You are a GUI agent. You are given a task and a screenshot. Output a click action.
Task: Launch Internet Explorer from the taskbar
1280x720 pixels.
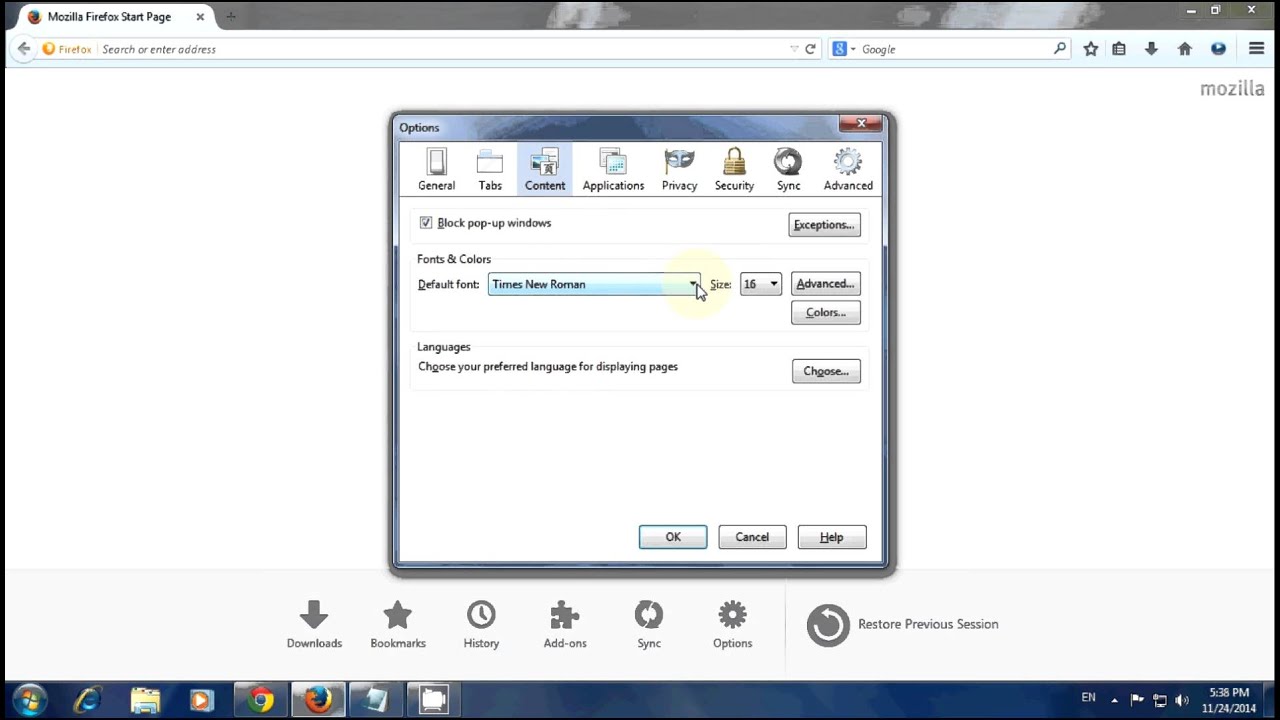click(x=88, y=700)
